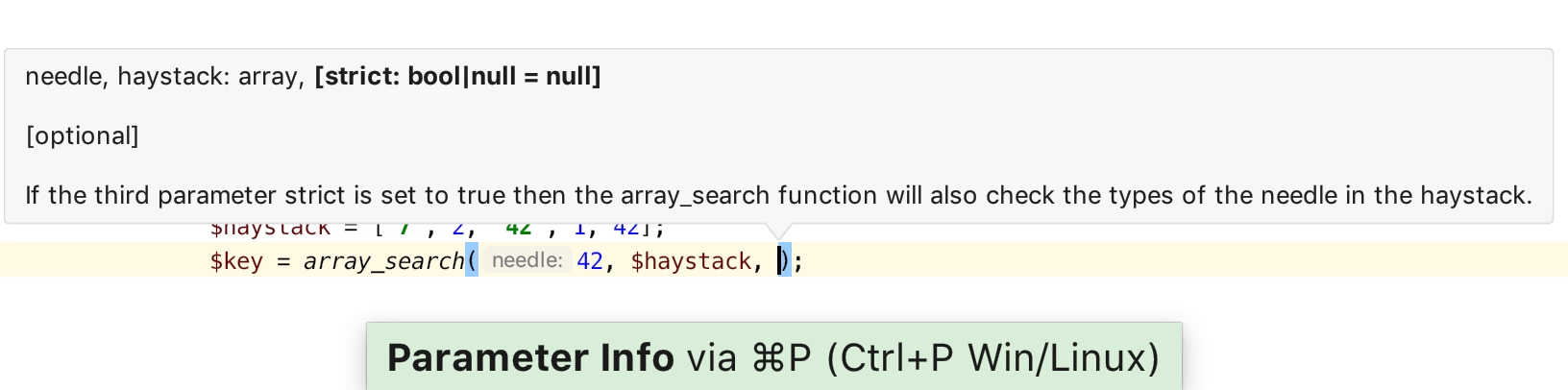Image resolution: width=1568 pixels, height=390 pixels.
Task: Click the highlighted opening parenthesis after array_search
Action: tap(471, 260)
